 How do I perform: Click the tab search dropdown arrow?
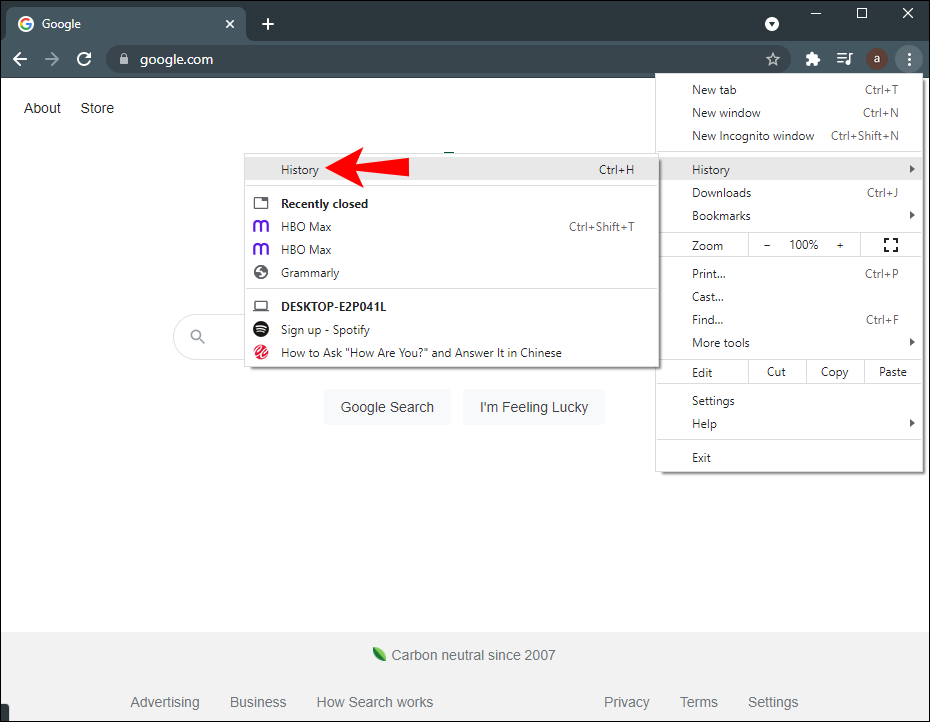(772, 24)
